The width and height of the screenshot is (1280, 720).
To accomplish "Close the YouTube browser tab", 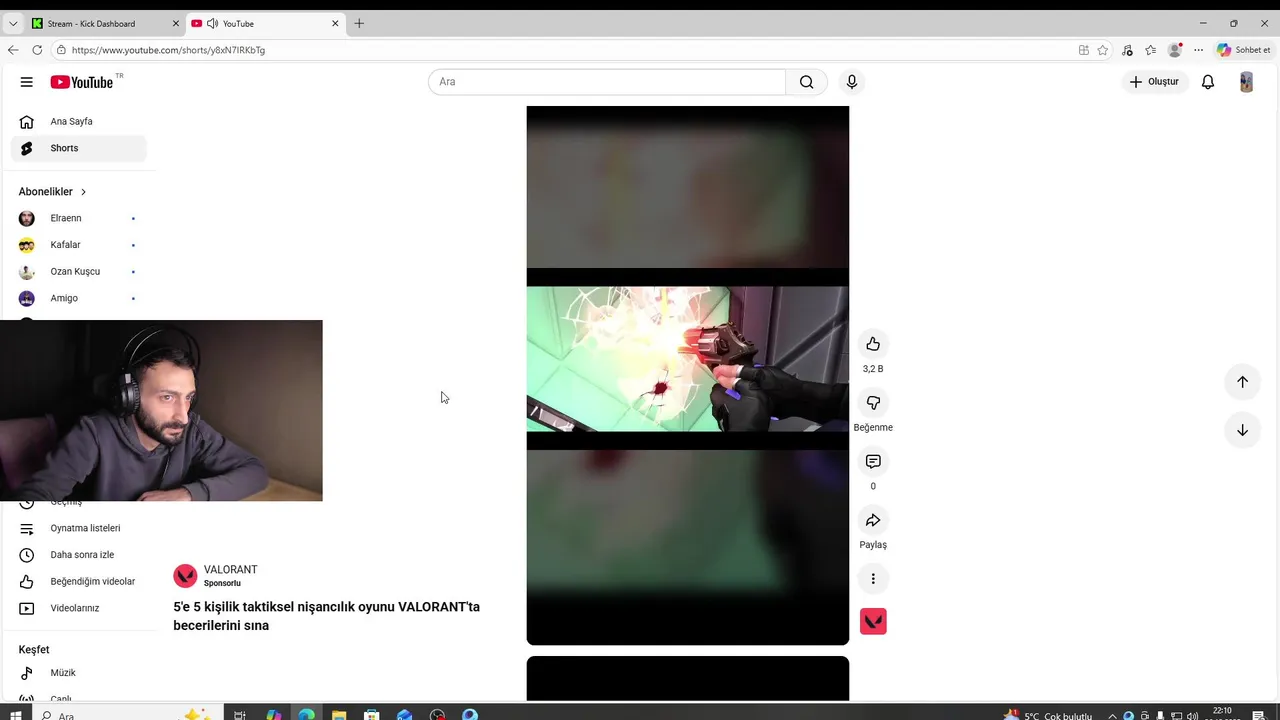I will tap(335, 24).
